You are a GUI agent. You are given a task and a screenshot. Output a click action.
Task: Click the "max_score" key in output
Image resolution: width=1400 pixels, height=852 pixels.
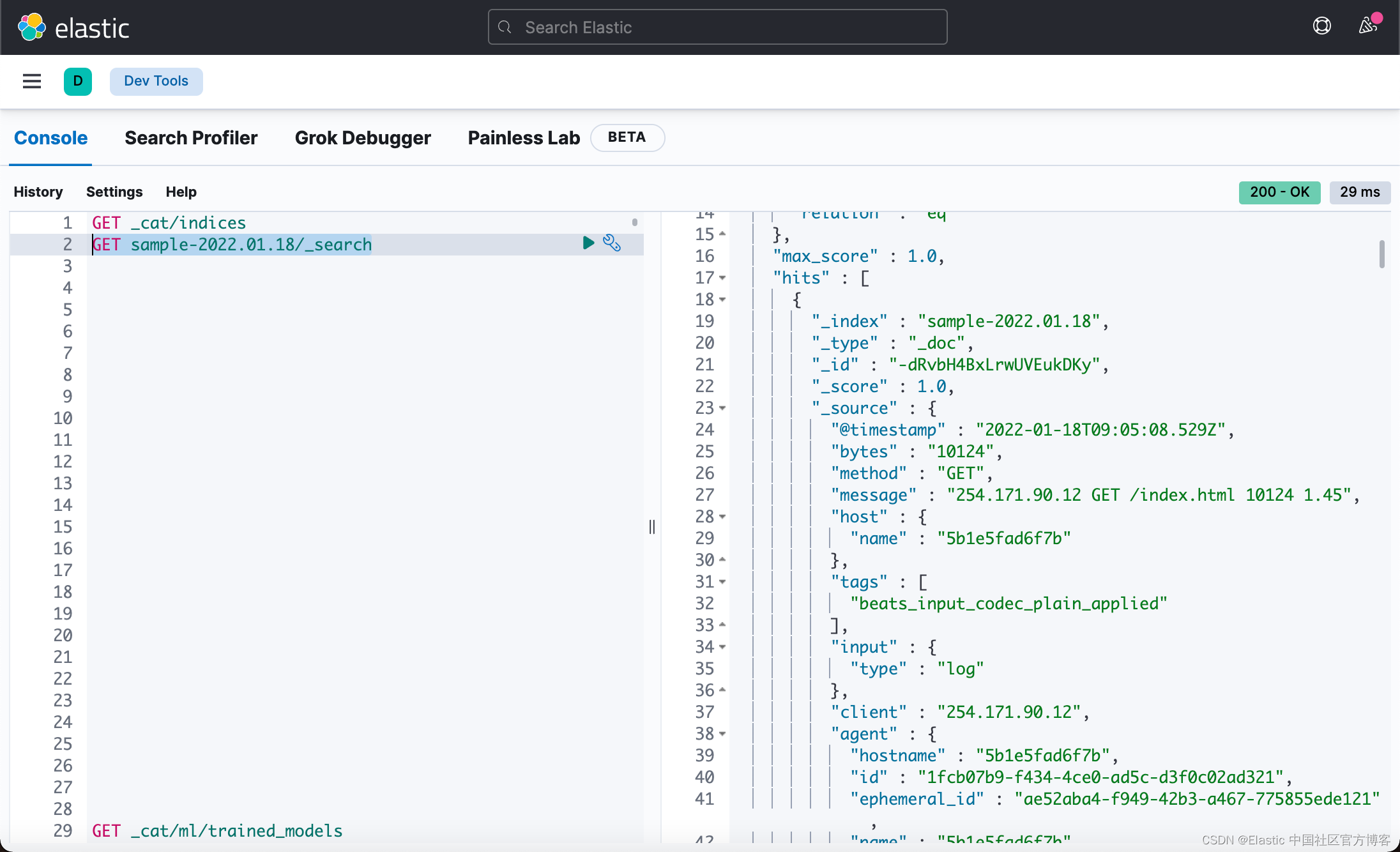[x=825, y=256]
